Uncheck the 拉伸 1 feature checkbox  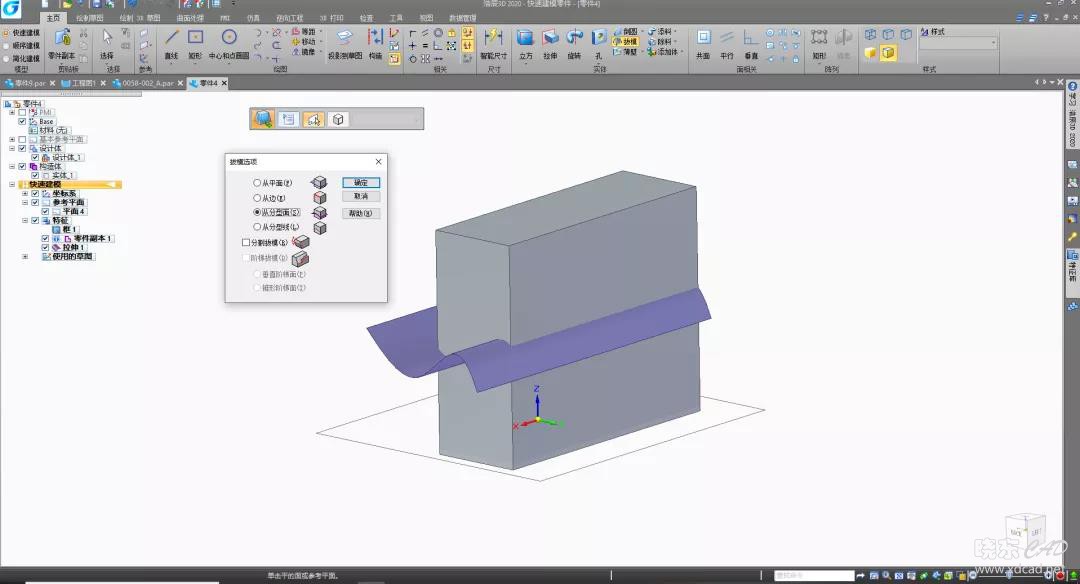tap(45, 247)
